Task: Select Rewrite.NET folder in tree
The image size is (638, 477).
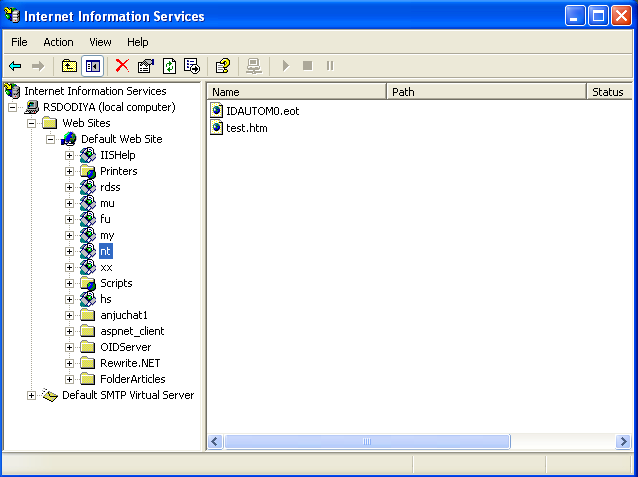Action: 130,363
